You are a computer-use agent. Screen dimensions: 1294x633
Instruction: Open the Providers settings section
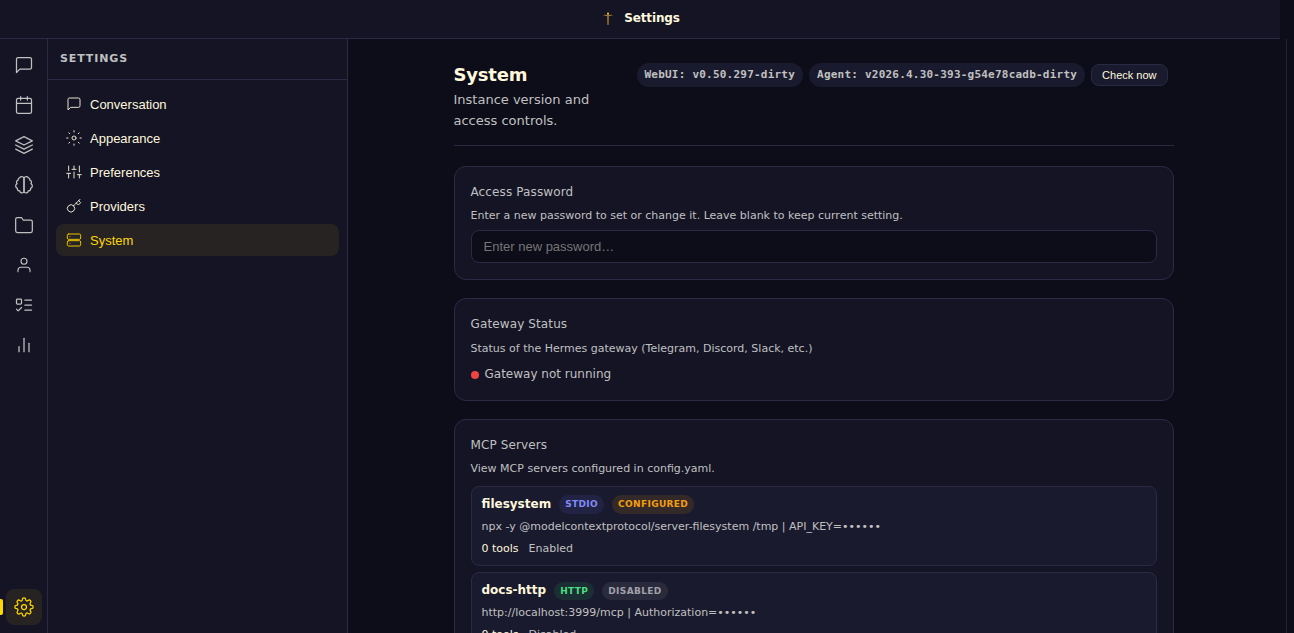point(197,206)
